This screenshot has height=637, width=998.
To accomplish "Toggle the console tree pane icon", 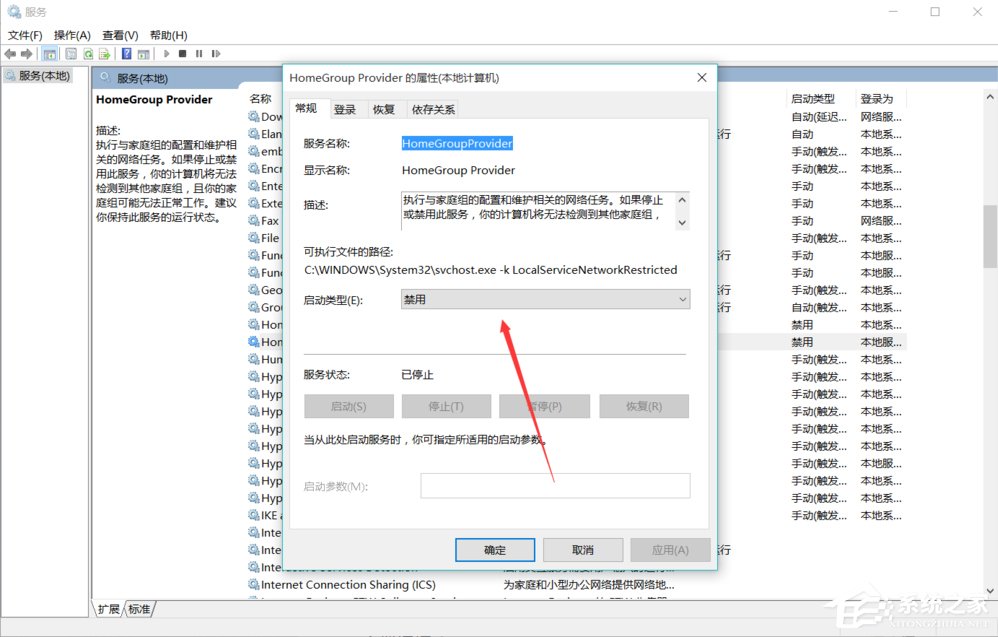I will (48, 53).
